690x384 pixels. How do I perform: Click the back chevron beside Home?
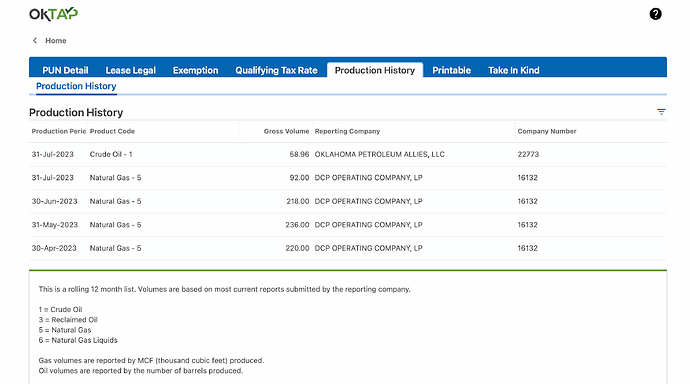35,40
